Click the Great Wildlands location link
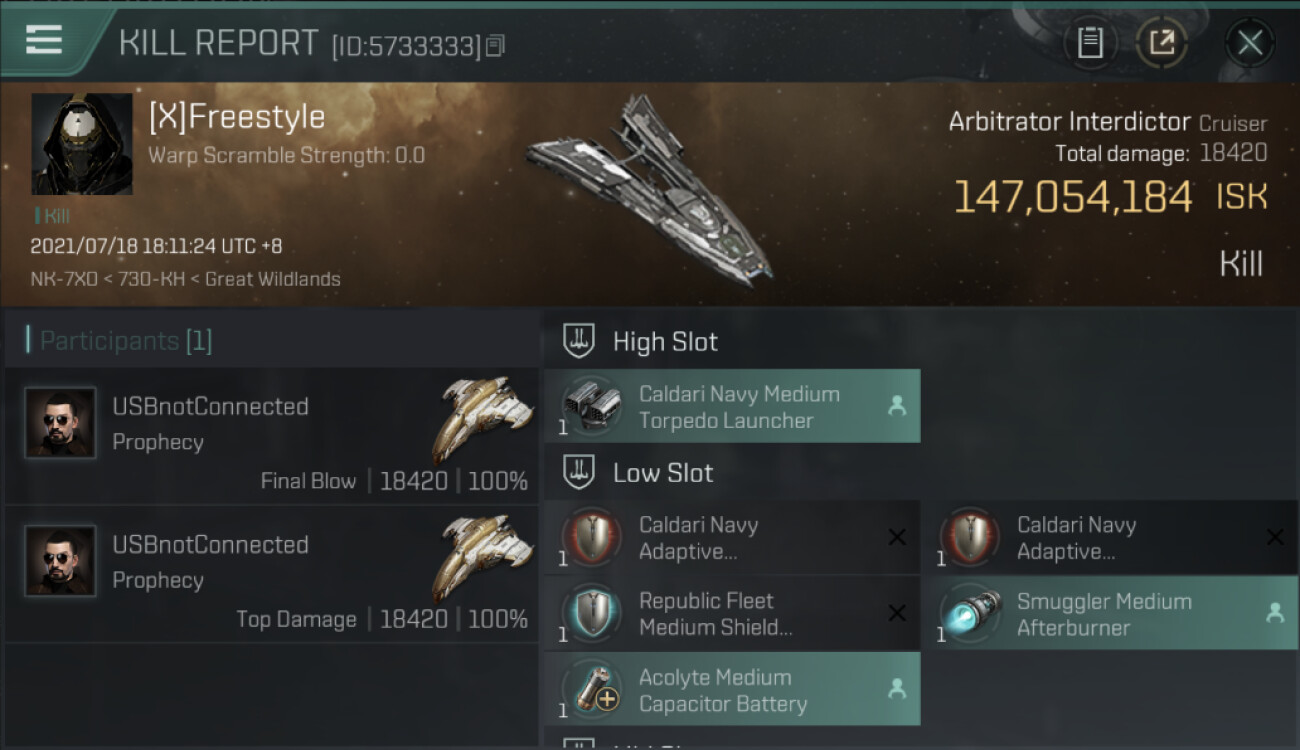This screenshot has width=1300, height=750. (x=272, y=279)
